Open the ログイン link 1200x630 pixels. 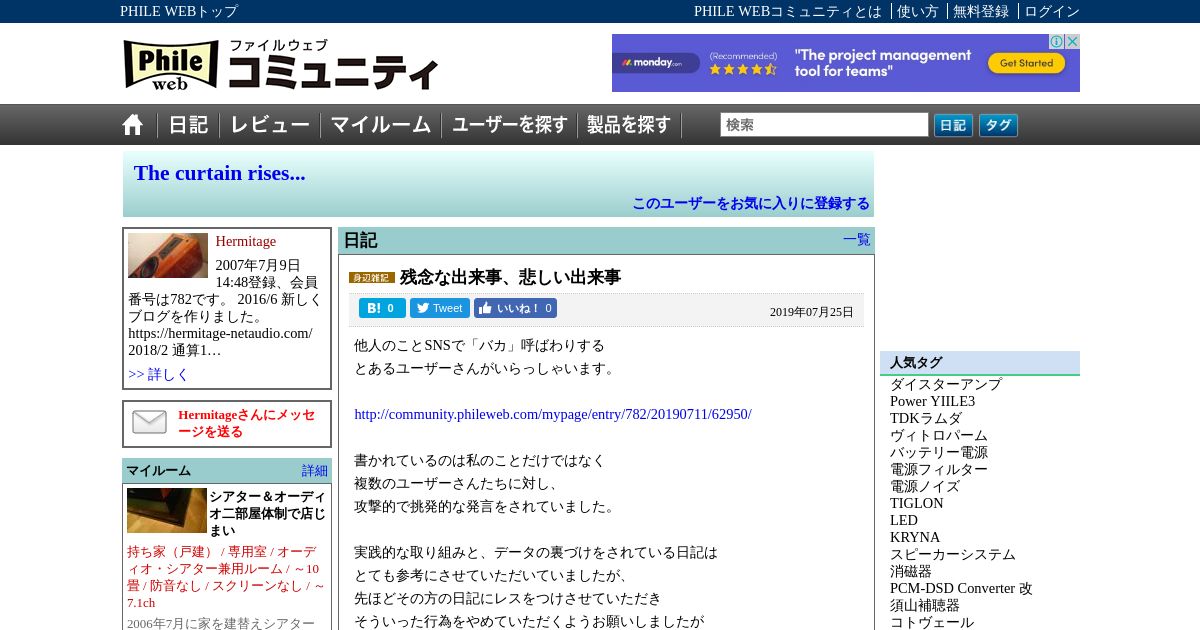tap(1052, 11)
